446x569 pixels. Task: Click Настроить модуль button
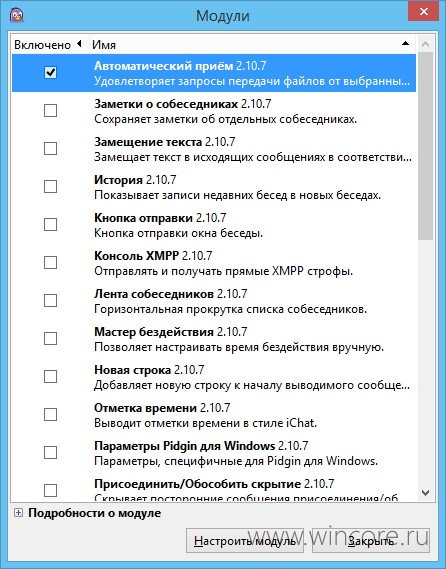tap(245, 541)
